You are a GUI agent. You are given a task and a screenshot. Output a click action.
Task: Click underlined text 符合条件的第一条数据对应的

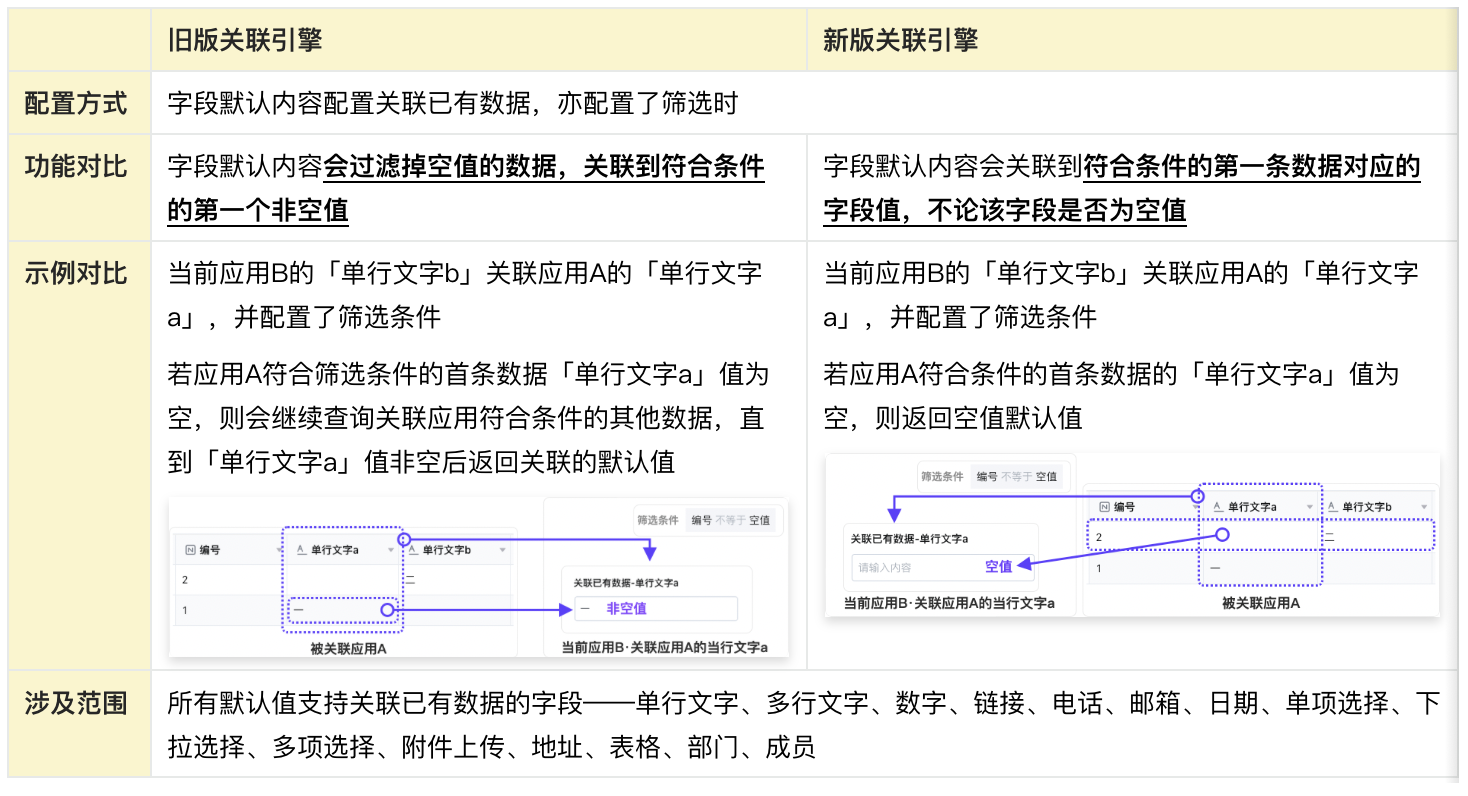[1252, 166]
